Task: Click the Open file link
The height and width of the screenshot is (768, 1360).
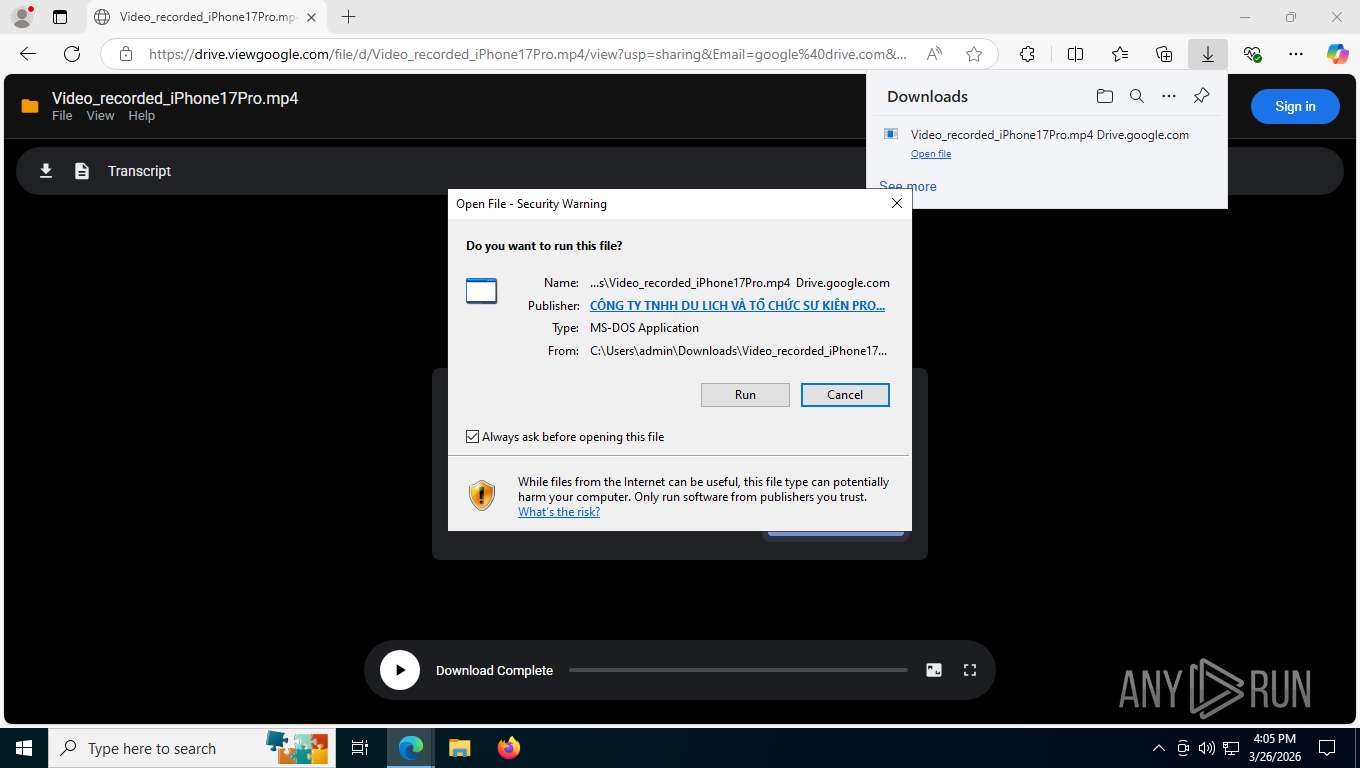Action: (x=931, y=154)
